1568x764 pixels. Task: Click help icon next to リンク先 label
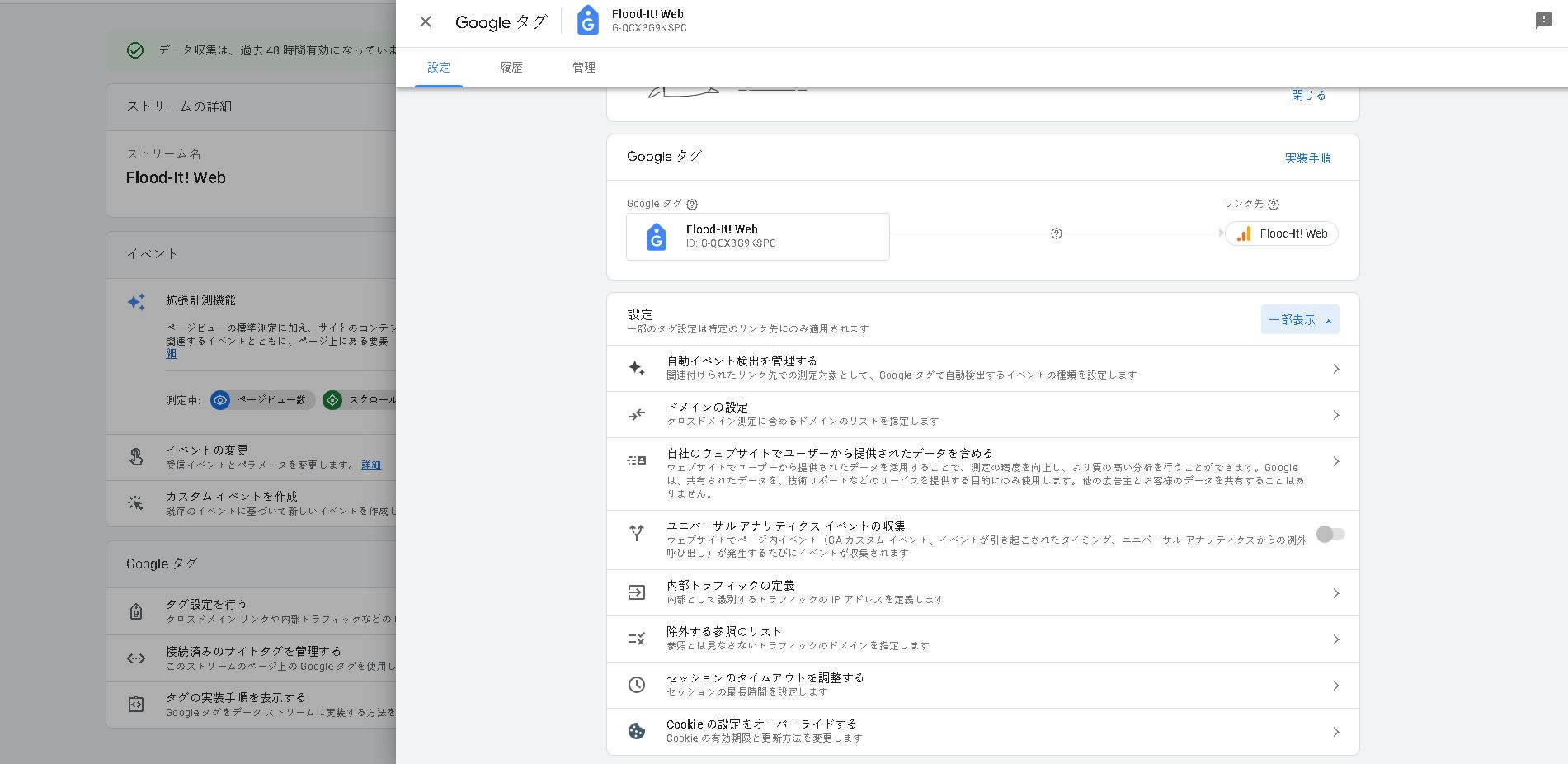point(1274,205)
